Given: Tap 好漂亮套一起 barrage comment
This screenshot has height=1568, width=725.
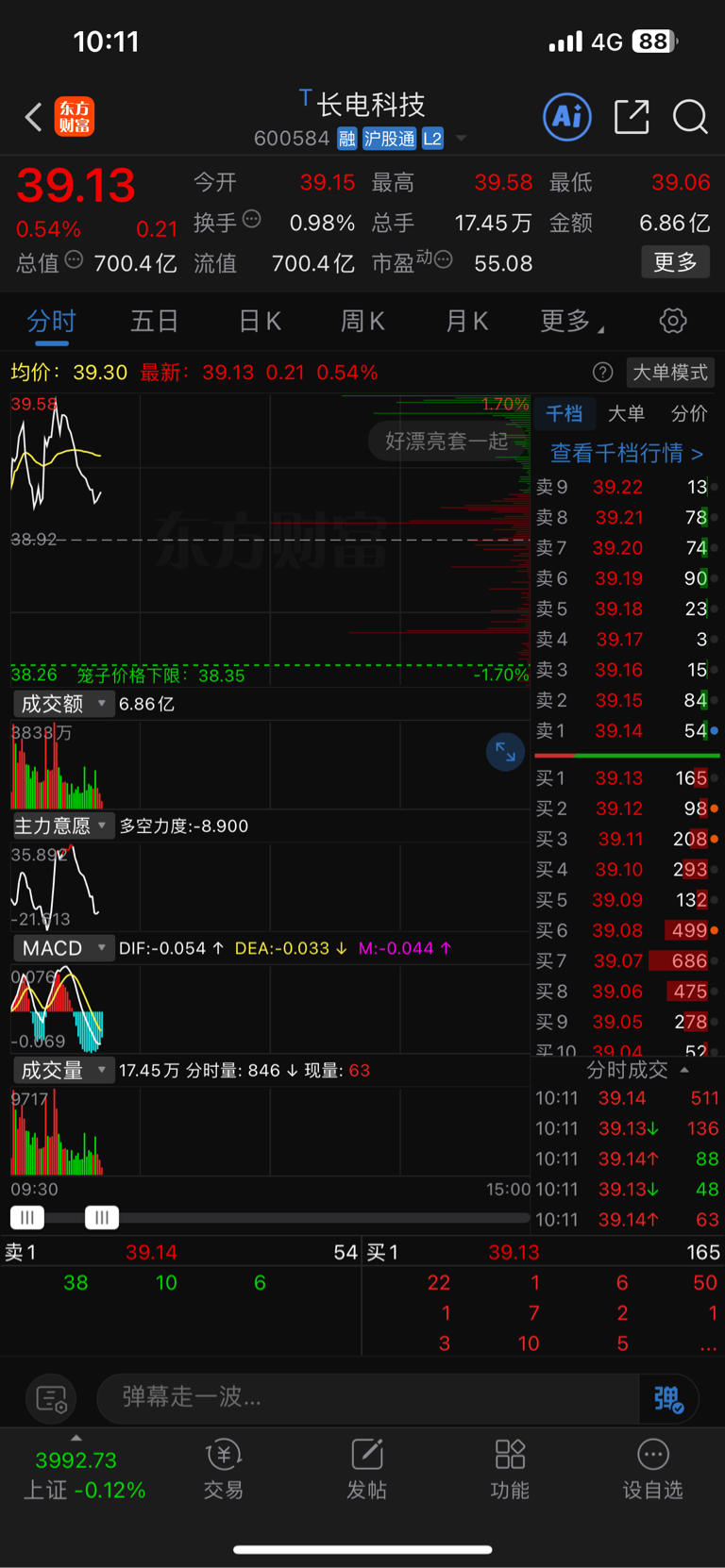Looking at the screenshot, I should click(x=447, y=441).
